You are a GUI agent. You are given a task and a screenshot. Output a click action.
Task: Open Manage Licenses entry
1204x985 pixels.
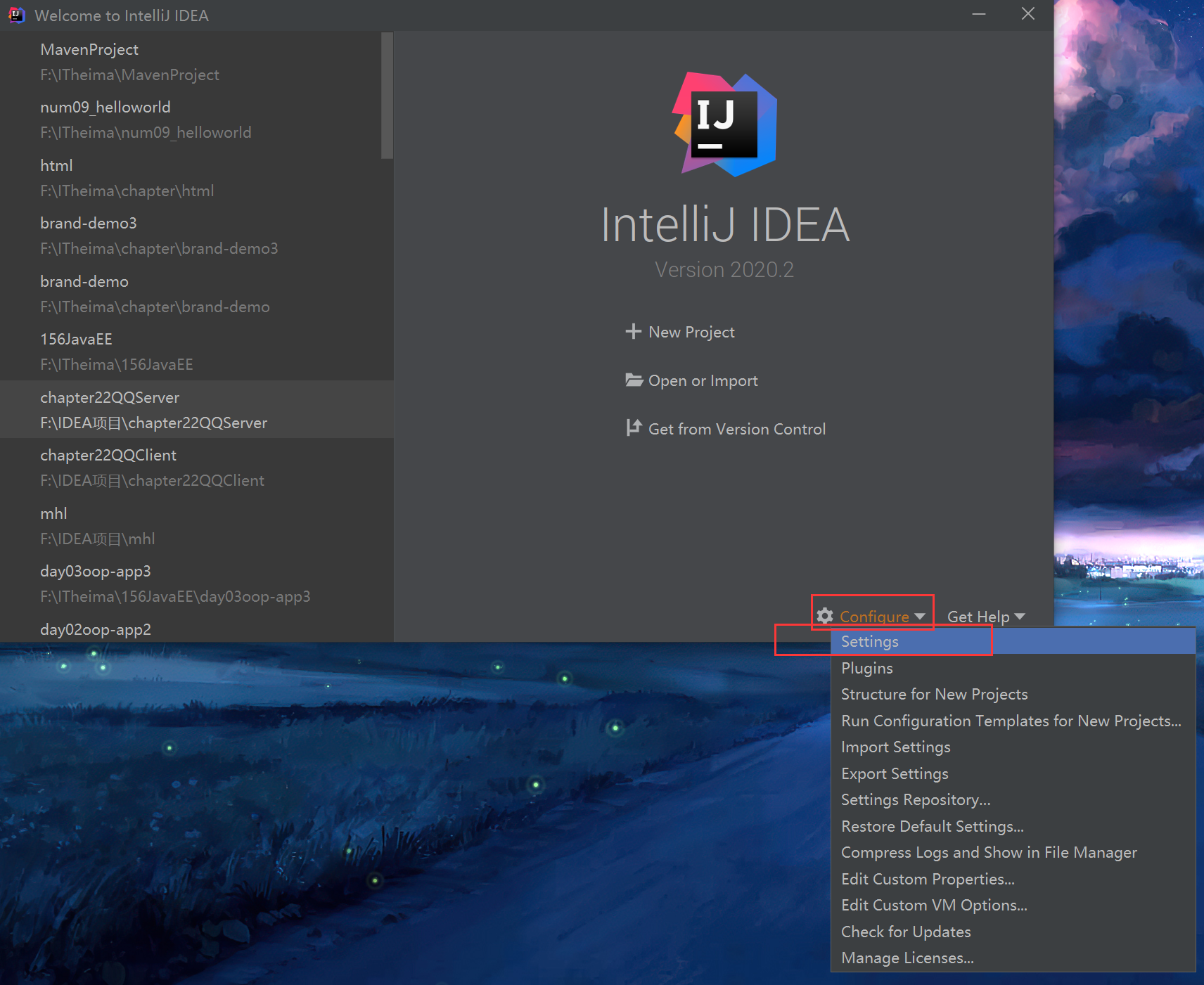point(907,958)
